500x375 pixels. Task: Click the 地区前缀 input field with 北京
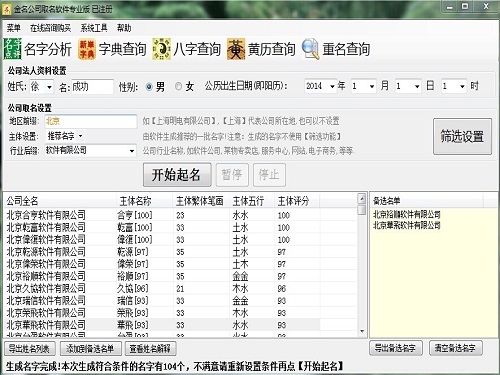point(91,121)
